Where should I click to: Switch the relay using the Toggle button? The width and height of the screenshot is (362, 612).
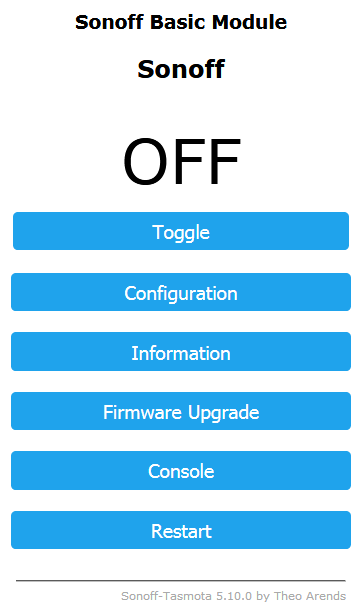pos(181,231)
